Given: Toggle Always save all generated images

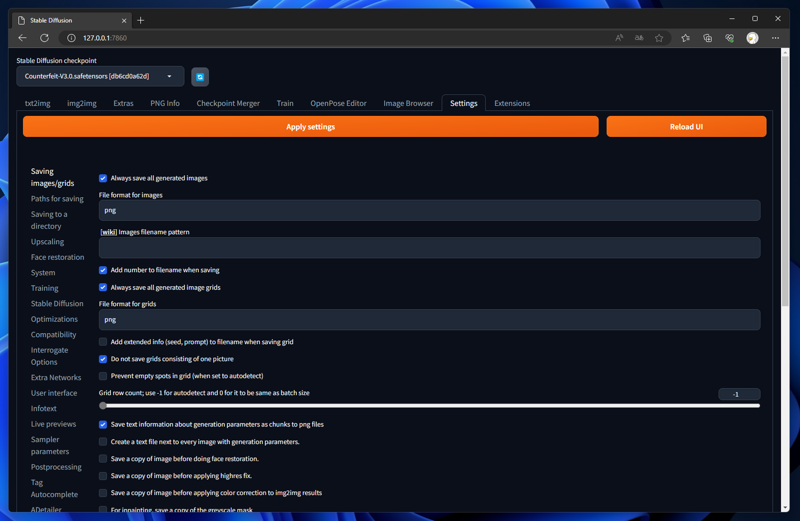Looking at the screenshot, I should tap(103, 178).
